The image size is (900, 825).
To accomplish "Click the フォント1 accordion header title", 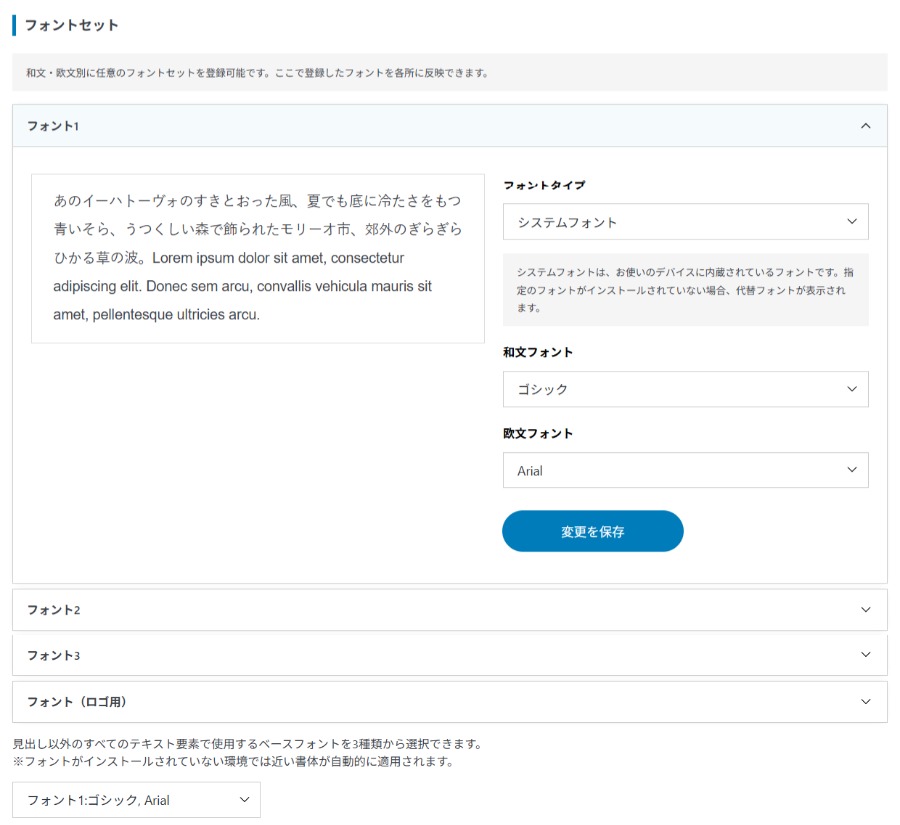I will (x=53, y=126).
